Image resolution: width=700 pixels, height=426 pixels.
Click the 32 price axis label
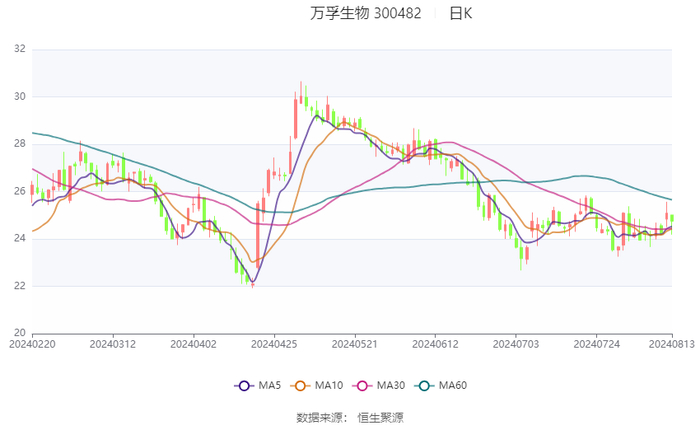click(x=18, y=49)
